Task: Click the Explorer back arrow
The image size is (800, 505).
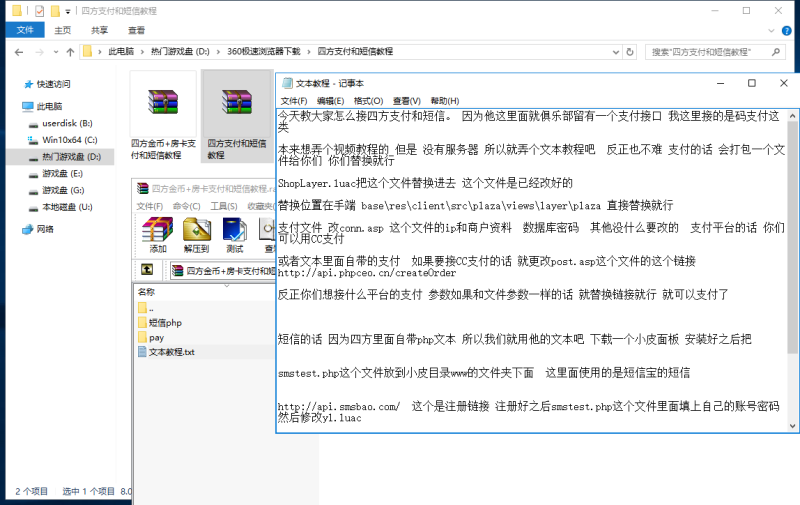Action: (19, 52)
